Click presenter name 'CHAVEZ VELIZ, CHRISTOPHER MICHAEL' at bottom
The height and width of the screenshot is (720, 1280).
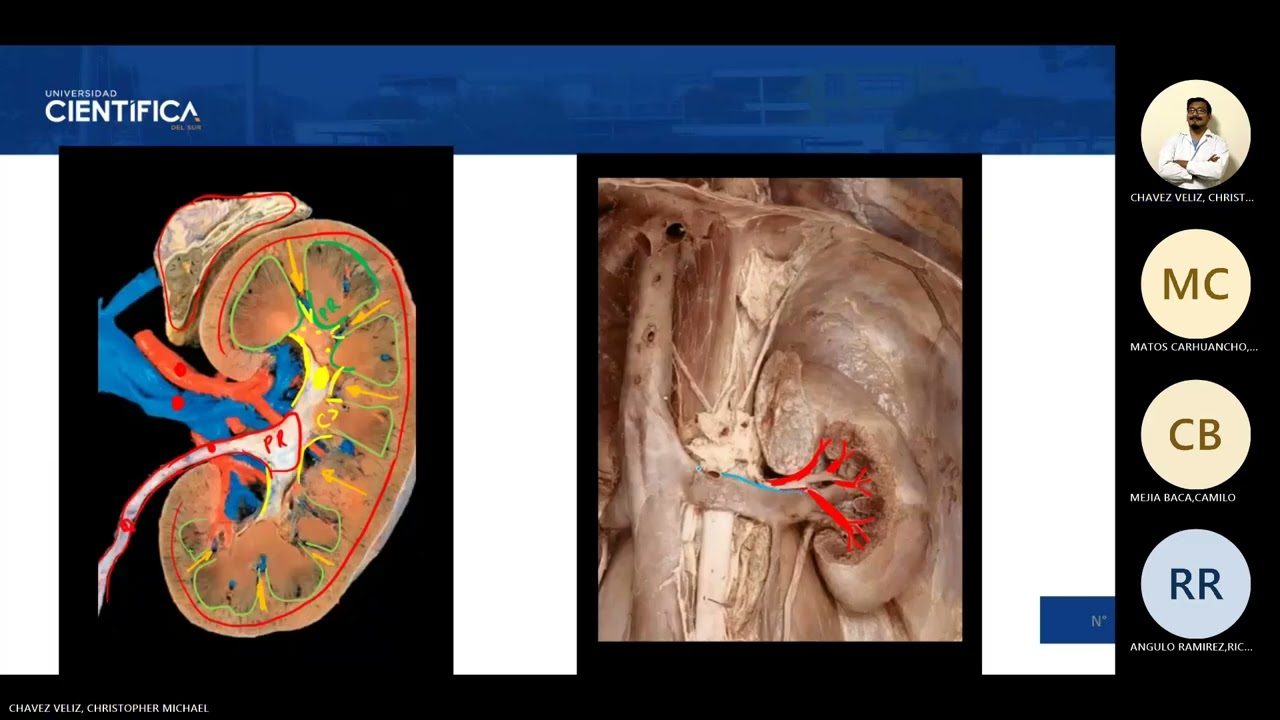[x=109, y=708]
